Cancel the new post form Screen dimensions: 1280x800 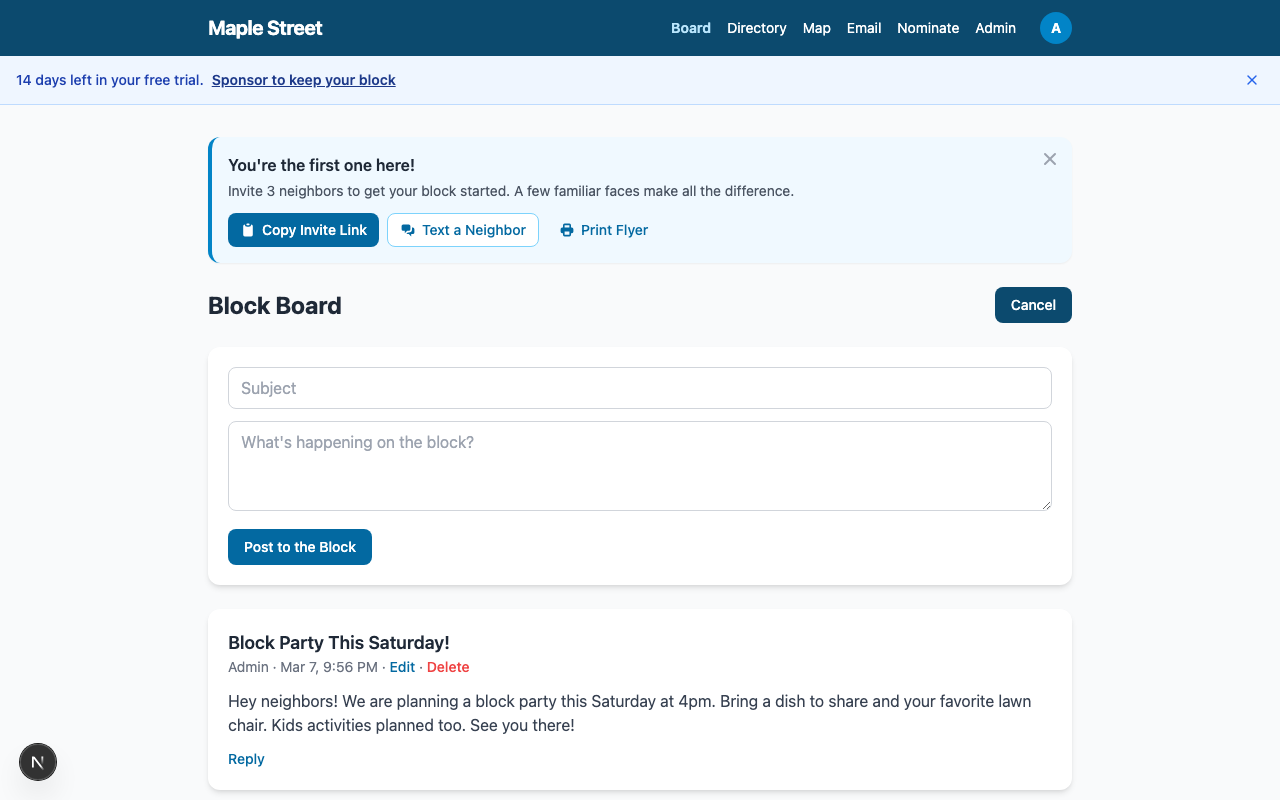(1032, 305)
